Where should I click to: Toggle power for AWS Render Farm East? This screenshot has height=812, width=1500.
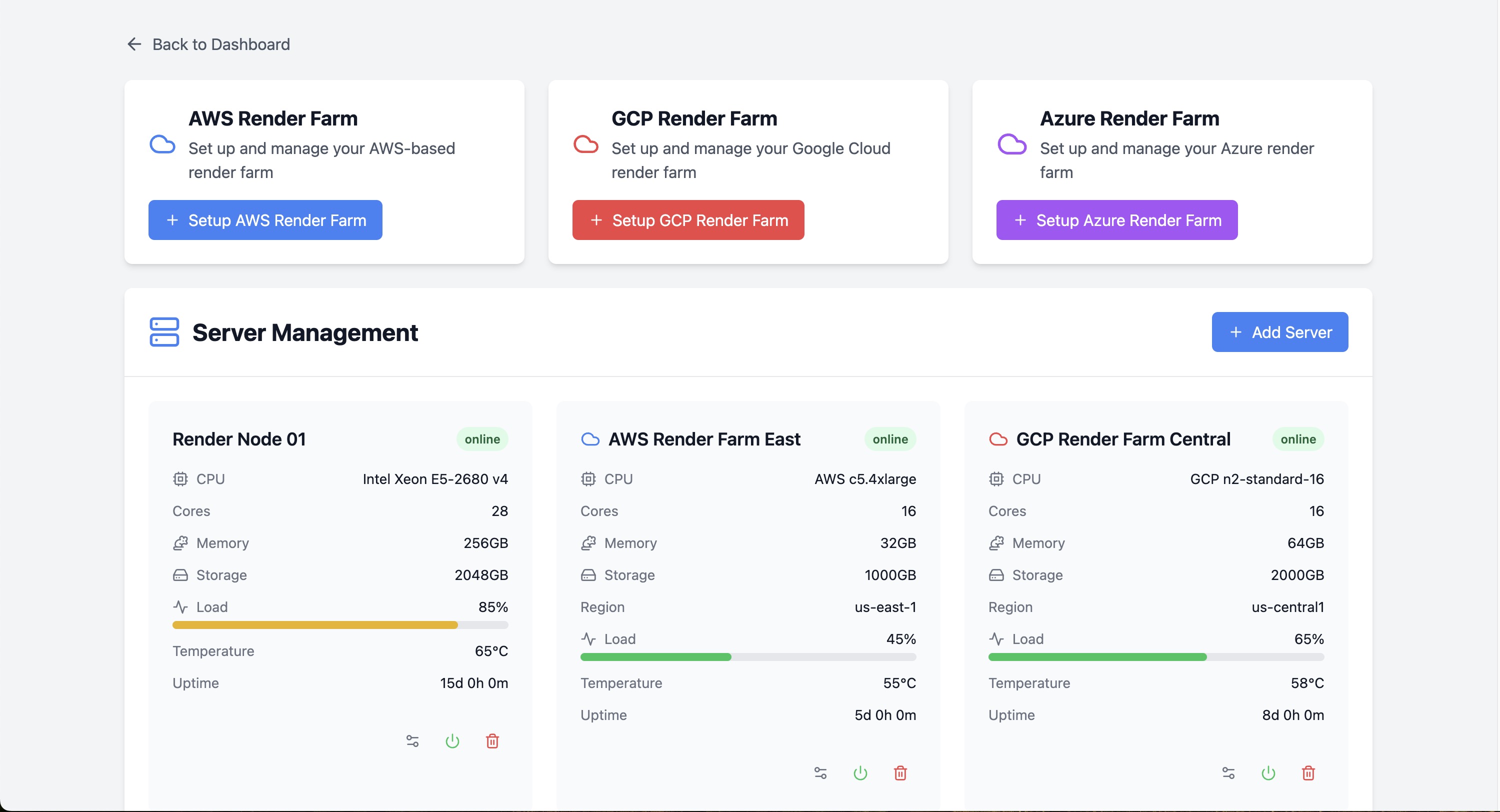pyautogui.click(x=860, y=773)
